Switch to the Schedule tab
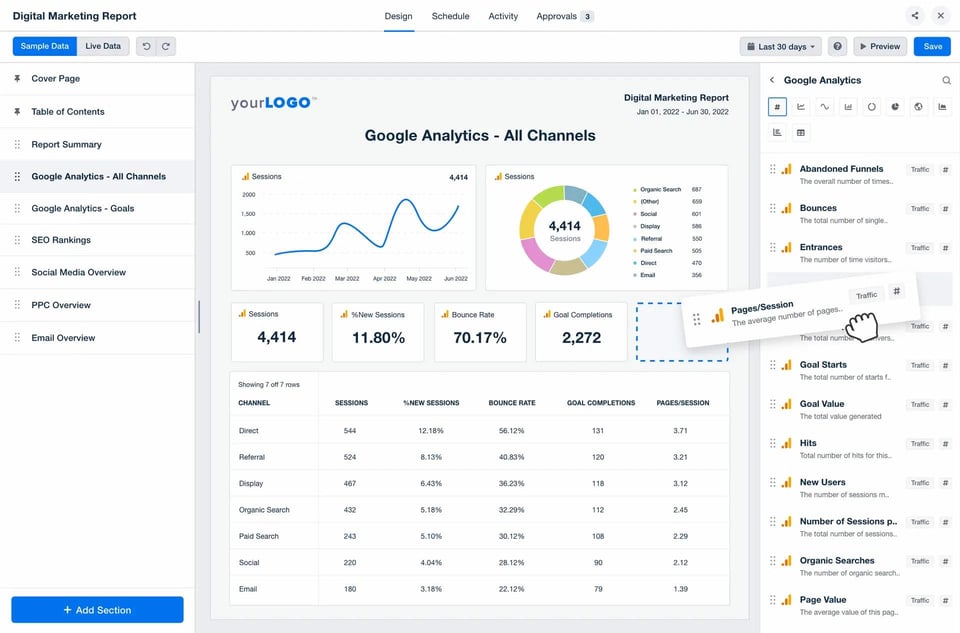The image size is (960, 633). (x=450, y=16)
